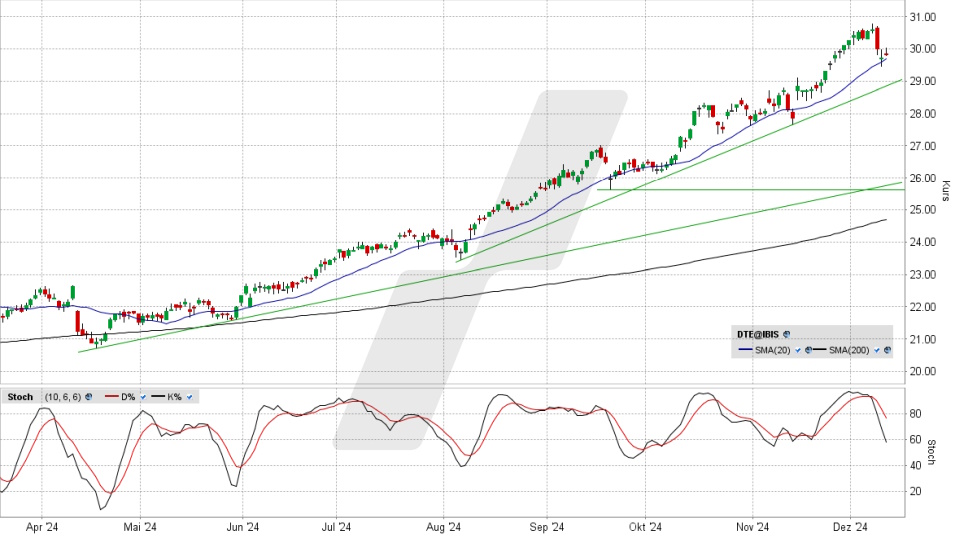Click the 27.00 price axis value
The width and height of the screenshot is (960, 540).
pyautogui.click(x=923, y=146)
